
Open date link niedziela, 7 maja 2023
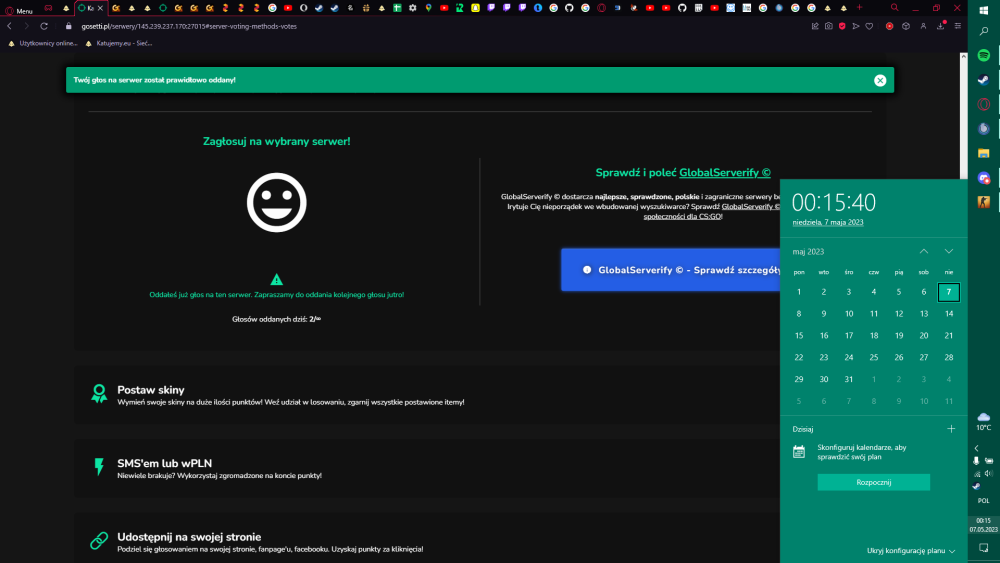(x=828, y=223)
